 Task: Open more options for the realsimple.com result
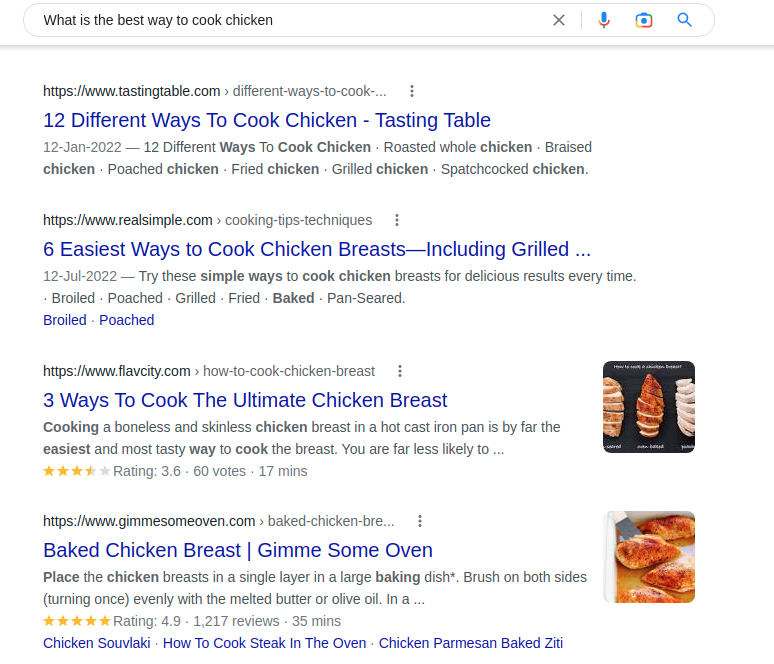coord(397,220)
